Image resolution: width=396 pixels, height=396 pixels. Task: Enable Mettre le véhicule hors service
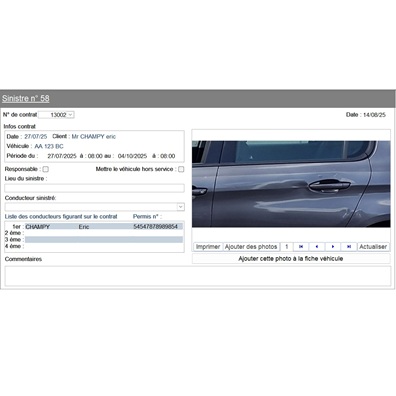tap(181, 169)
